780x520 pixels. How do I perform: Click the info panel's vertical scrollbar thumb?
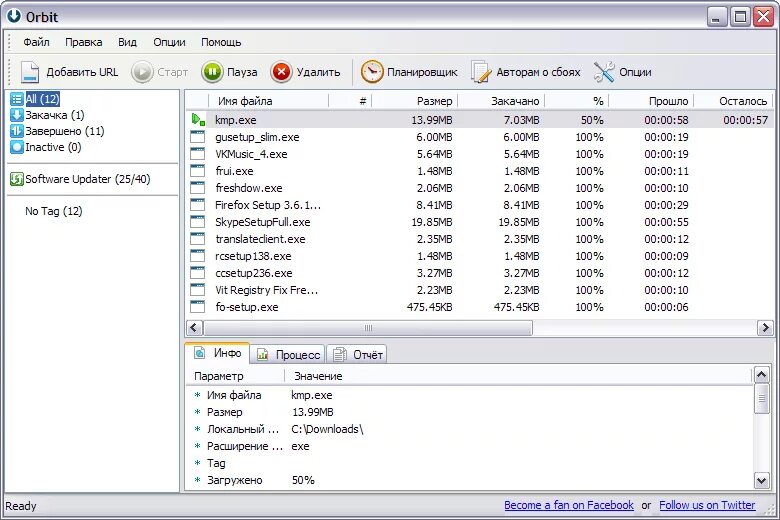coord(762,398)
